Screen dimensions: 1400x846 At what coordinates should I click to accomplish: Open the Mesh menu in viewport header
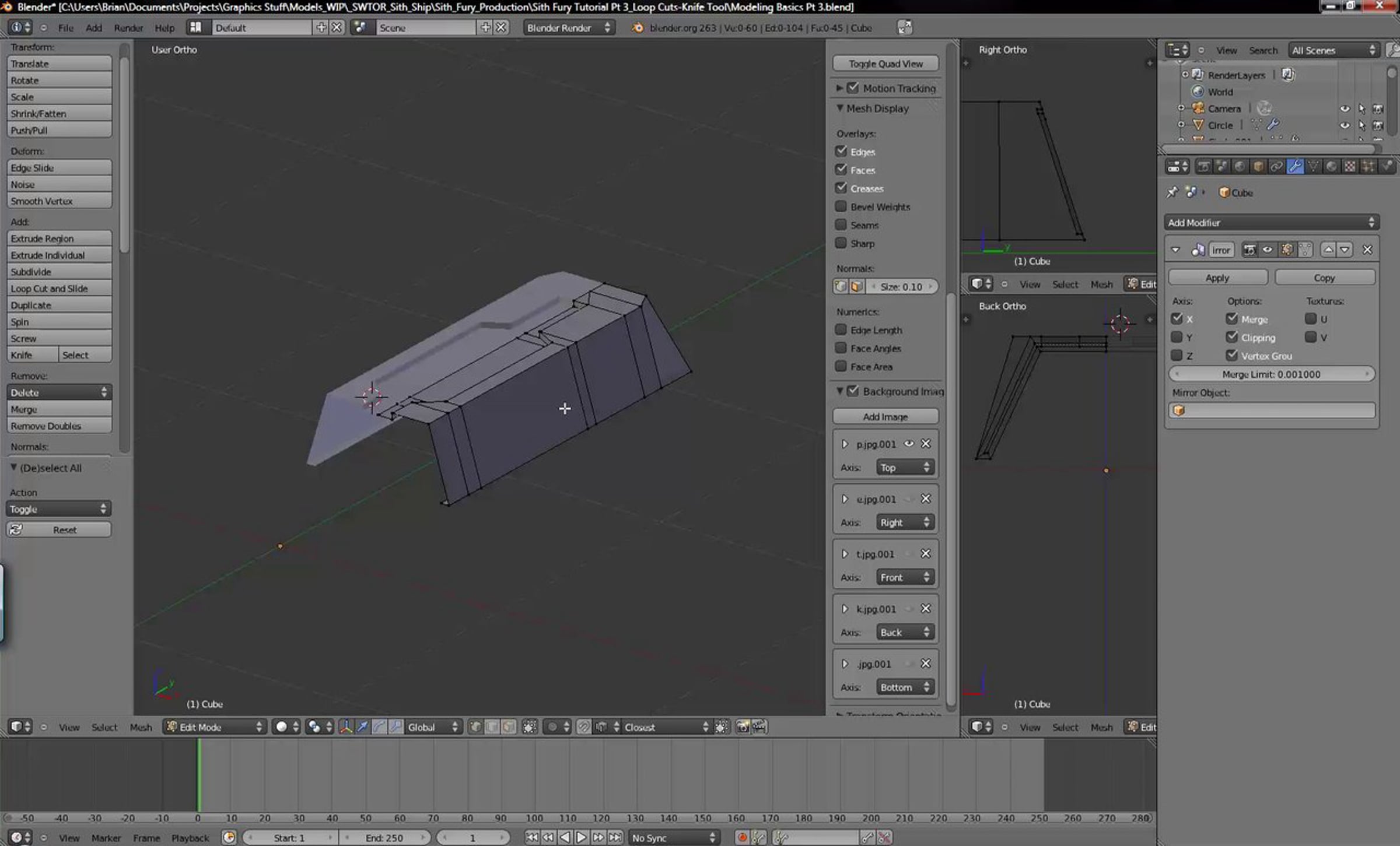[141, 727]
